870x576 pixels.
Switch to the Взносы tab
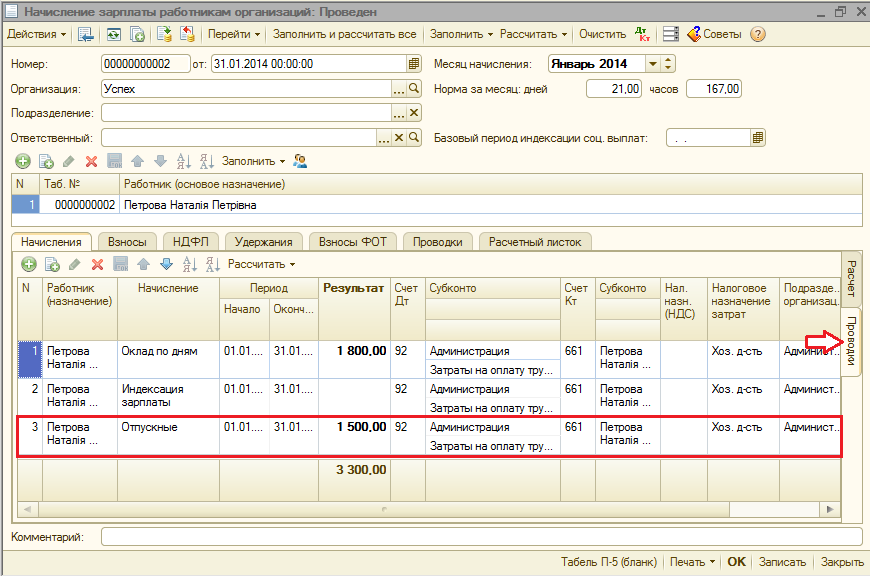click(127, 242)
